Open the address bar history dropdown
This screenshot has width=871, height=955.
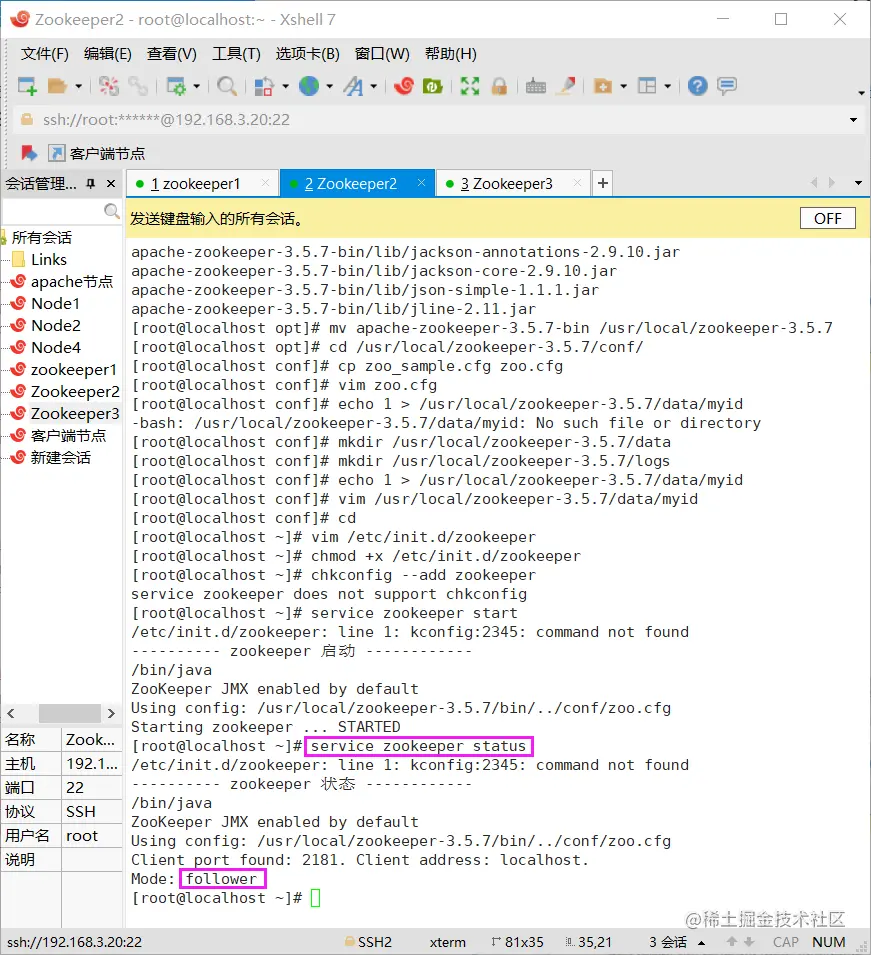[853, 120]
